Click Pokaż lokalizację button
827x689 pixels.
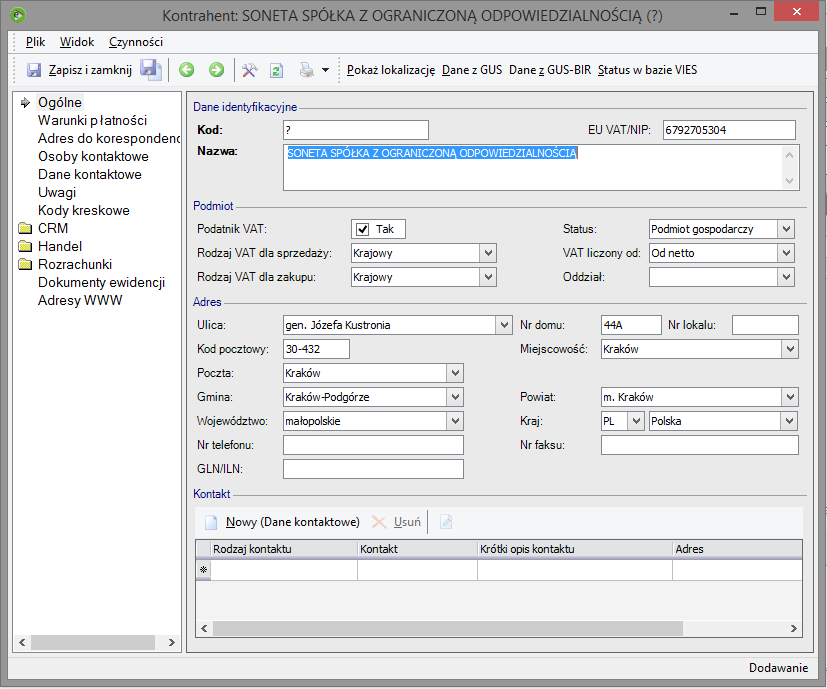pyautogui.click(x=391, y=70)
